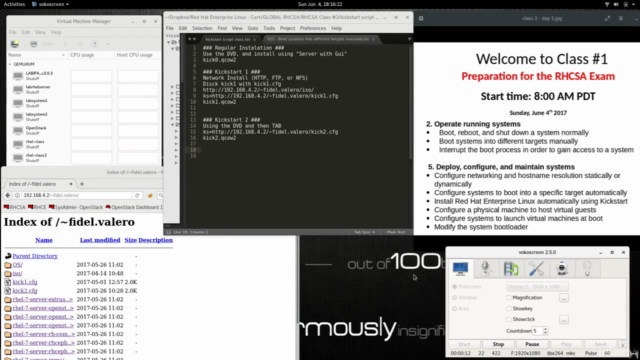
Task: Click the shutdown VM toolbar icon
Action: (95, 44)
